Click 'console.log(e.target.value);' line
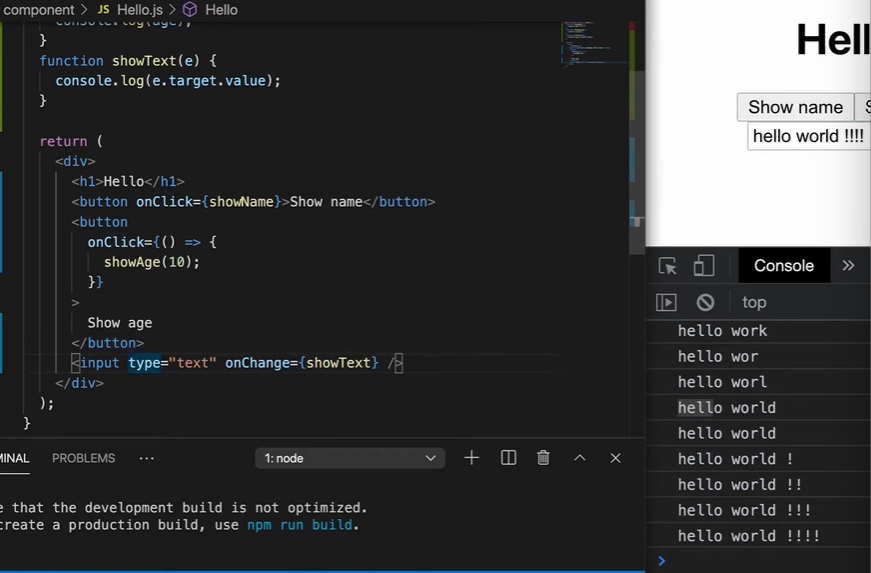 [168, 81]
